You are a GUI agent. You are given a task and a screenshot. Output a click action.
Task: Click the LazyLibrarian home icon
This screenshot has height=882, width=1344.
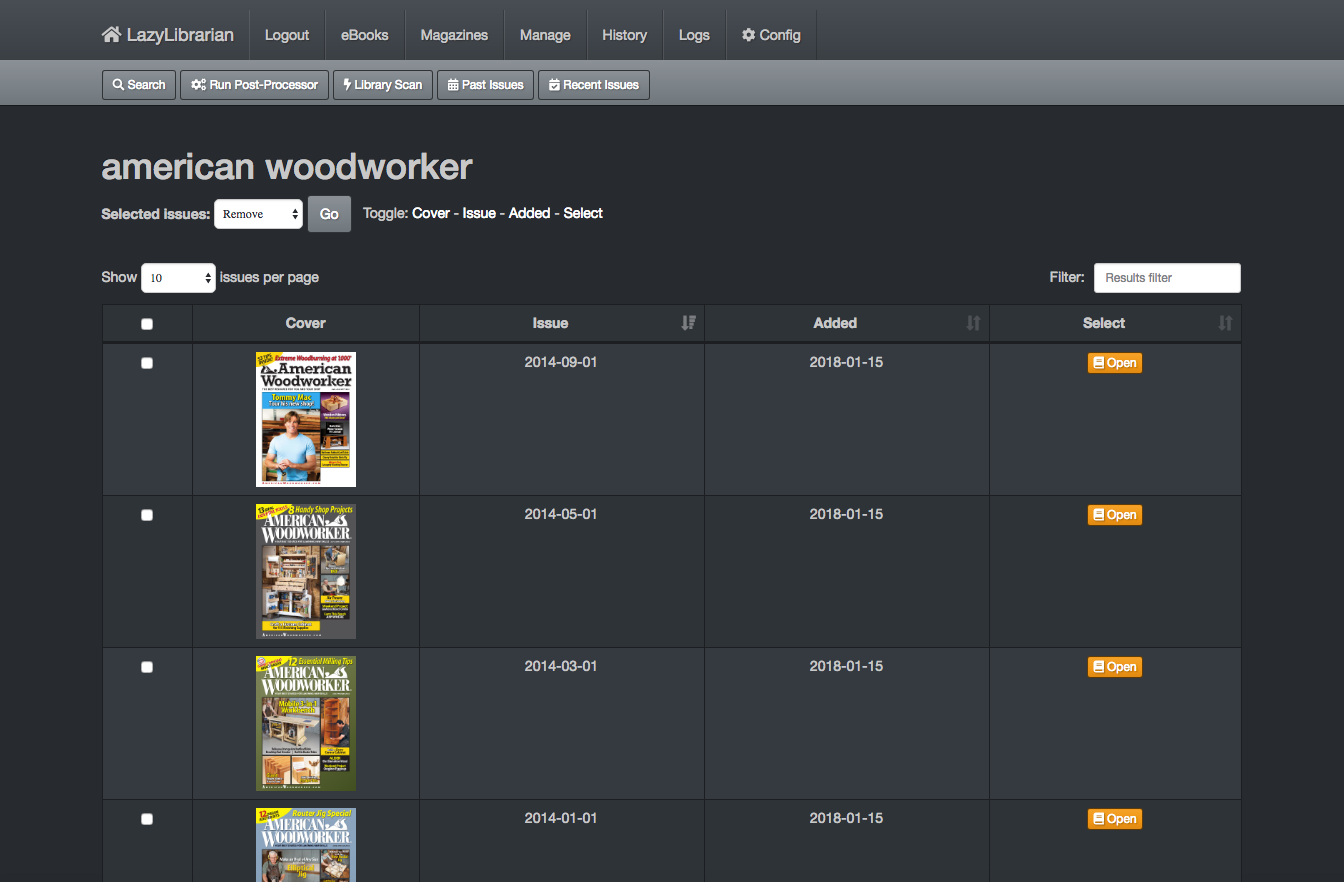111,35
